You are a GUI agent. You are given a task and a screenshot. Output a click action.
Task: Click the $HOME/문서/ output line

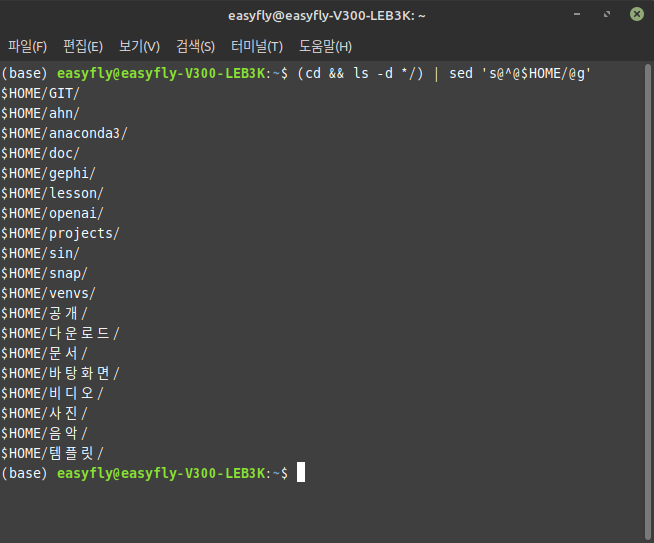point(44,354)
